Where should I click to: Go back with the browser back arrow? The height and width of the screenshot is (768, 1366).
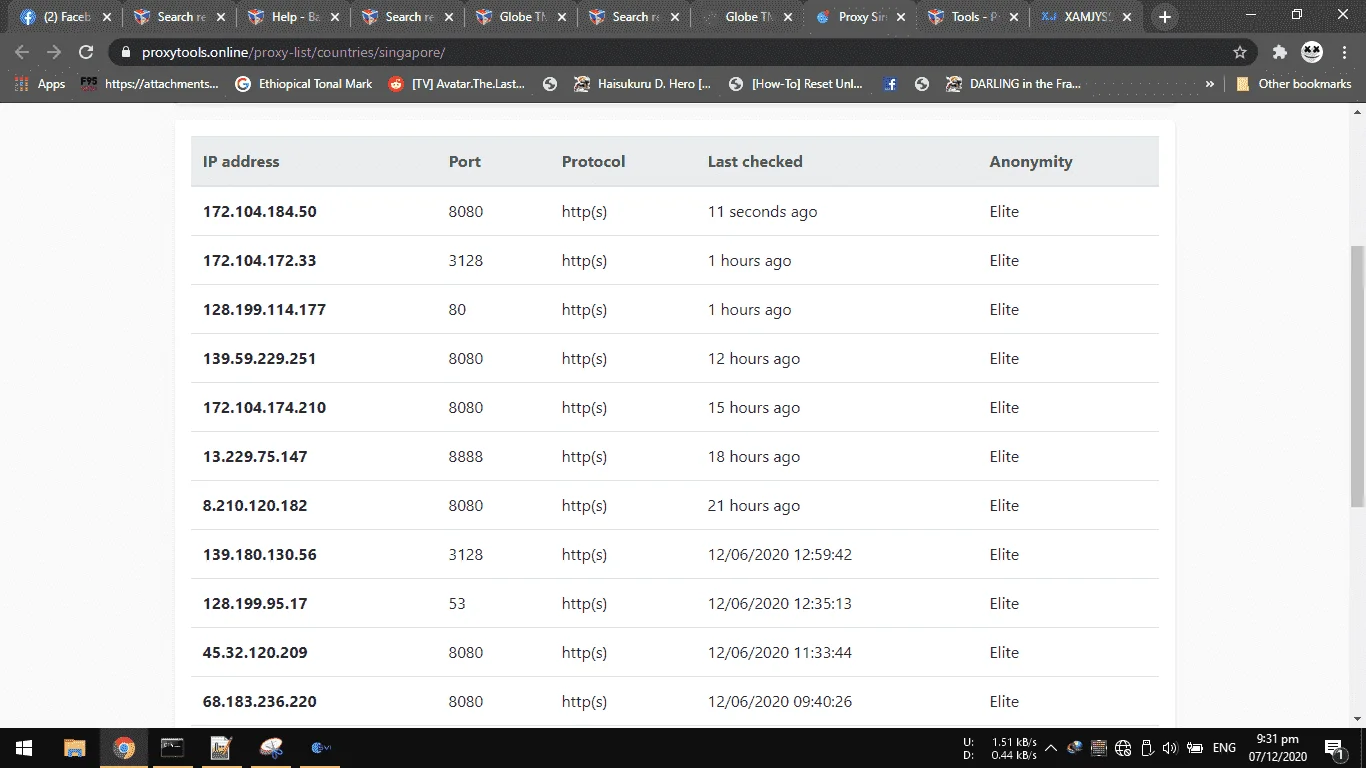[x=22, y=52]
